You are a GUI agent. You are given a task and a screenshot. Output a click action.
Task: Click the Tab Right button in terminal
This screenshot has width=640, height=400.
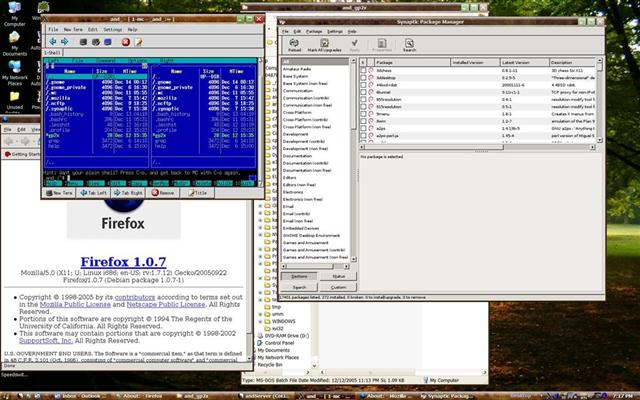[x=128, y=193]
